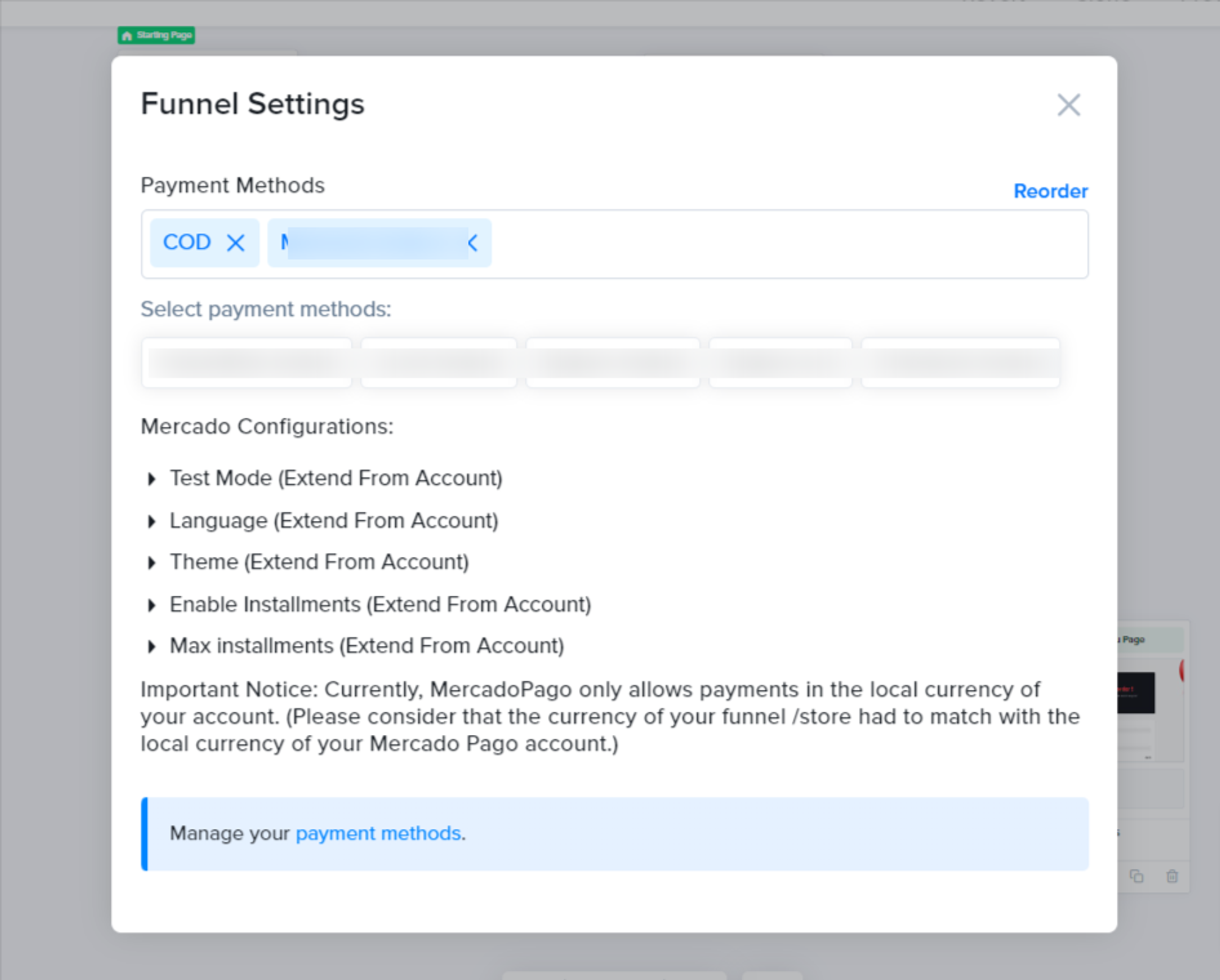Open the payment methods link
The height and width of the screenshot is (980, 1220).
pyautogui.click(x=378, y=833)
